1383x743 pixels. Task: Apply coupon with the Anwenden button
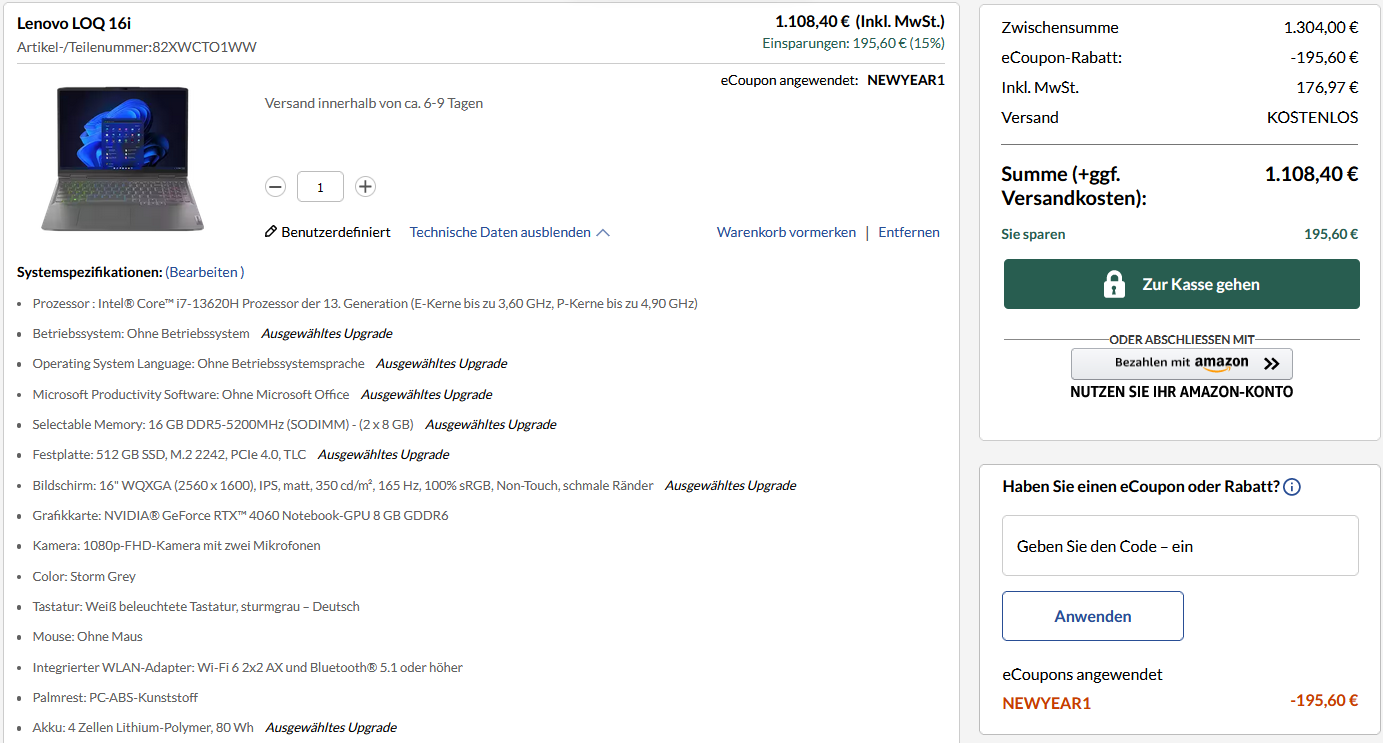1092,616
